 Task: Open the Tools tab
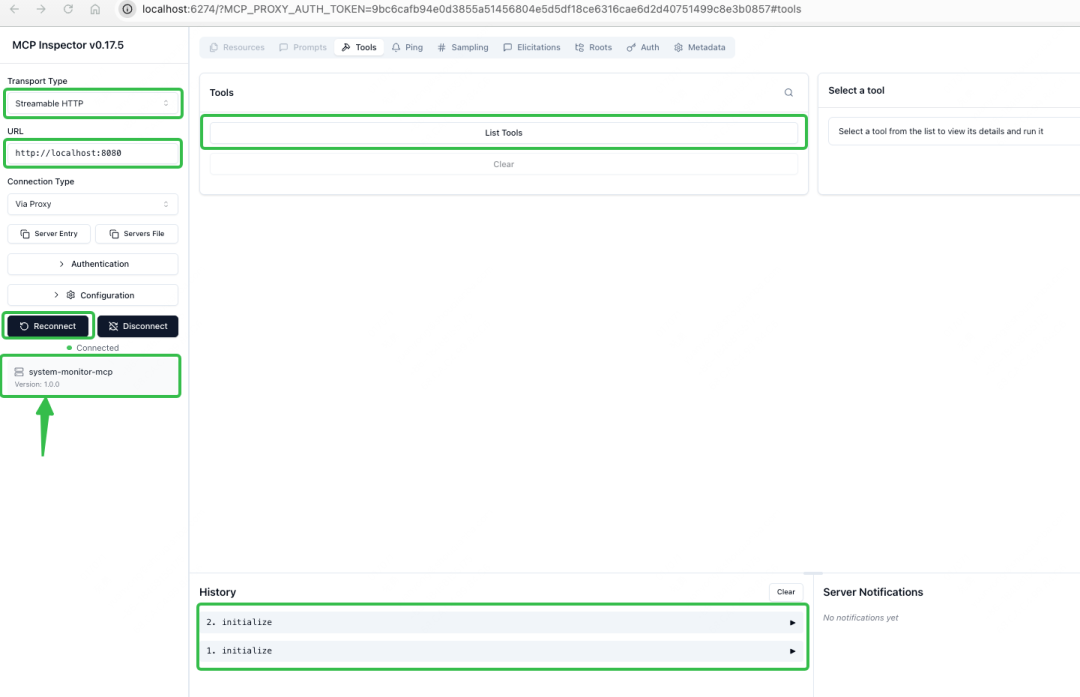pyautogui.click(x=360, y=48)
